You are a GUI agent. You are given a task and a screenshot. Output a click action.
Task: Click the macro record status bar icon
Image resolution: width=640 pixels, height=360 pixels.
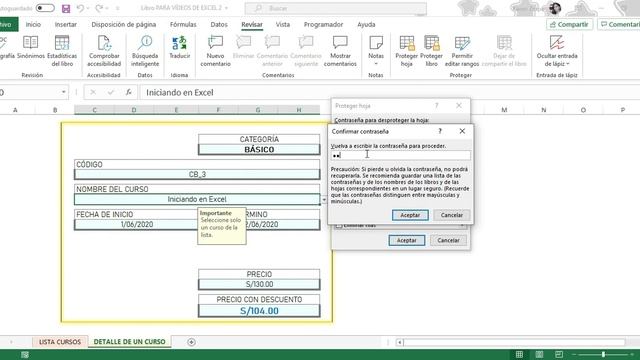(25, 355)
